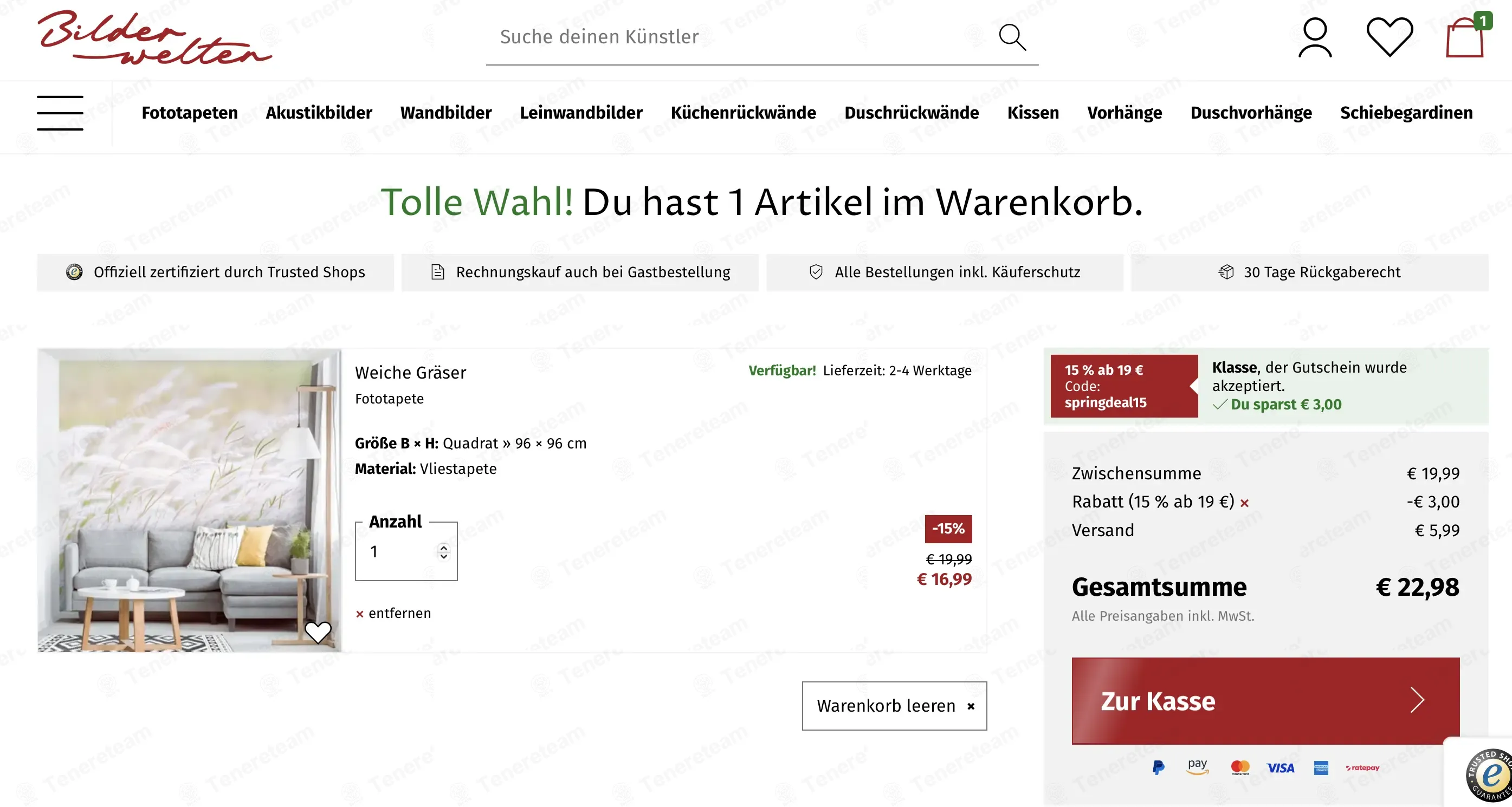Open the Fototapeten menu
Screen dimensions: 1512x807
tap(189, 113)
